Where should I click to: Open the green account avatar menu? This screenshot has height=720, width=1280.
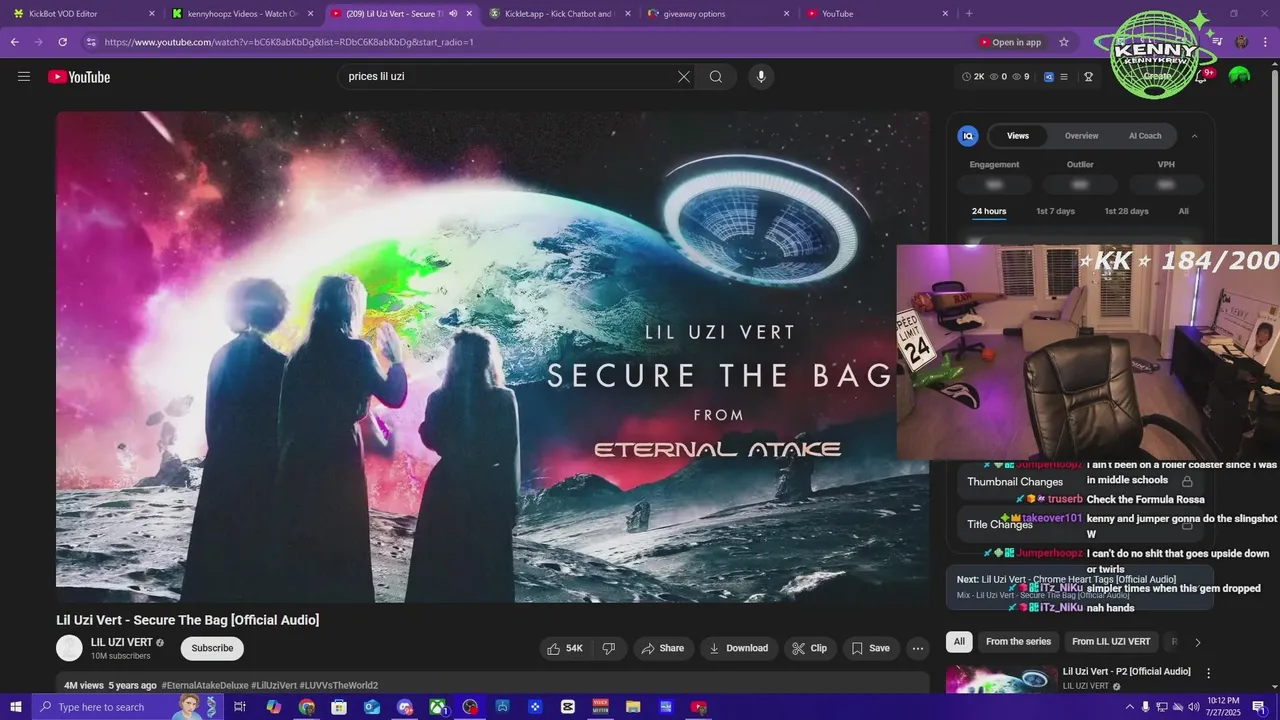coord(1239,77)
